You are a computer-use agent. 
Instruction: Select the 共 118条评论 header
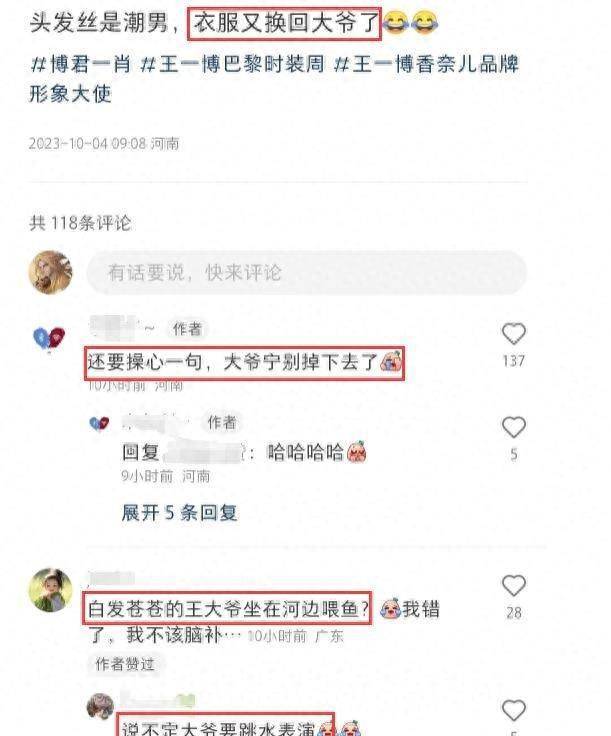[80, 223]
